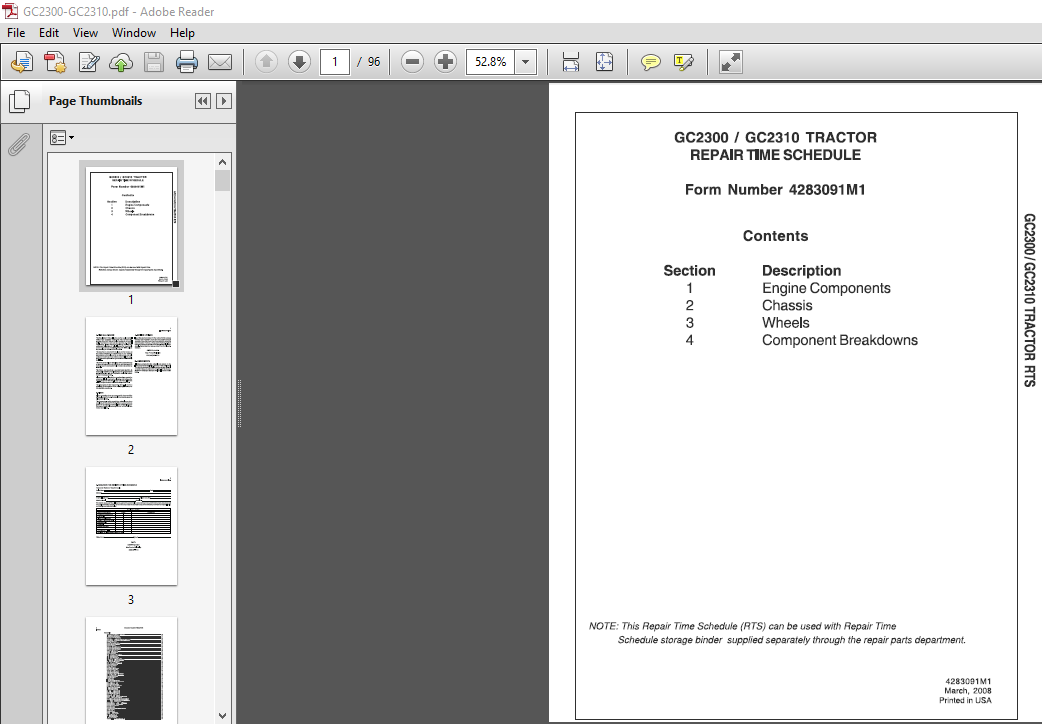
Task: Go to next page arrow
Action: (x=300, y=62)
